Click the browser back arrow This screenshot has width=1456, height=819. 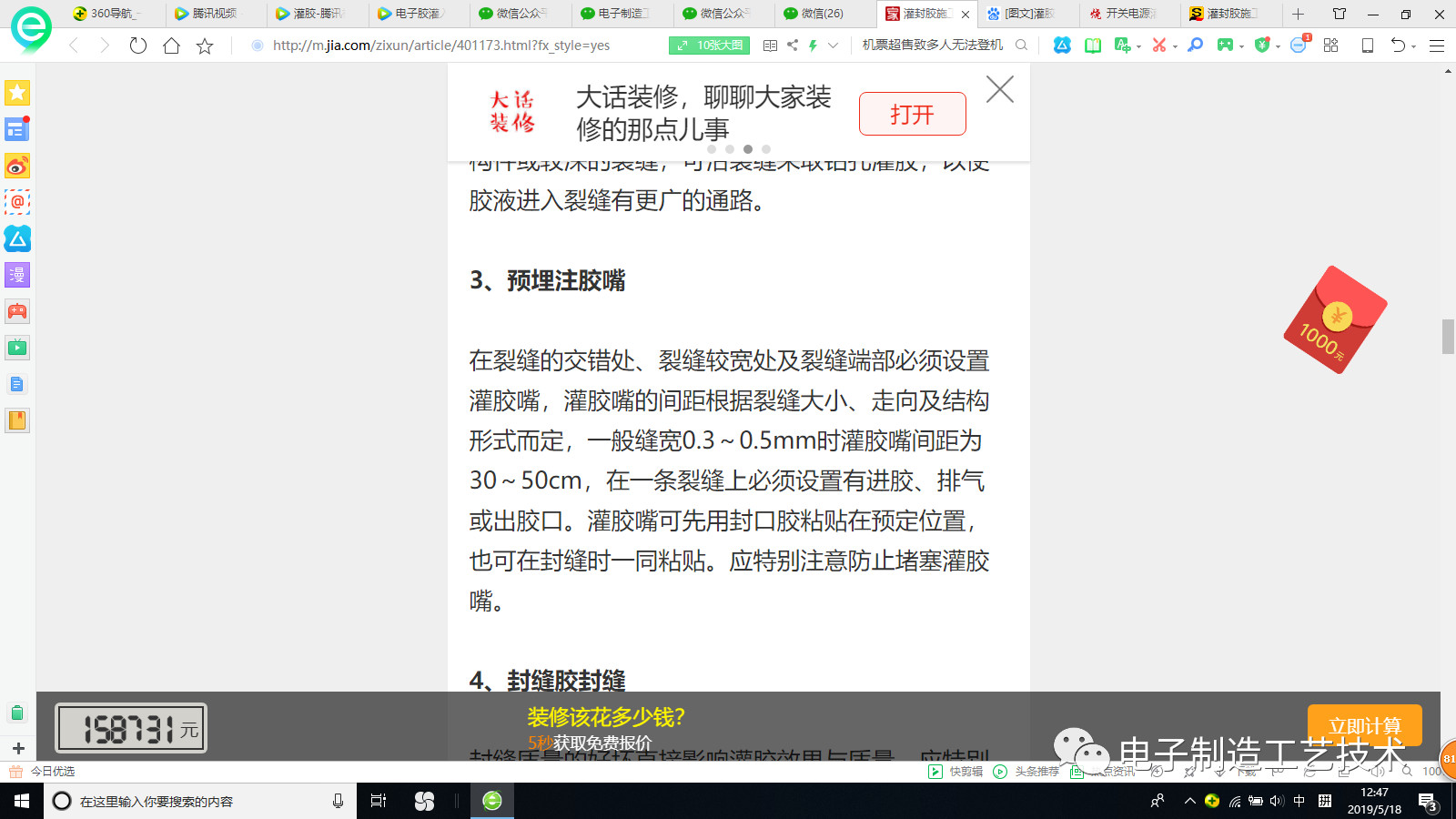(74, 45)
